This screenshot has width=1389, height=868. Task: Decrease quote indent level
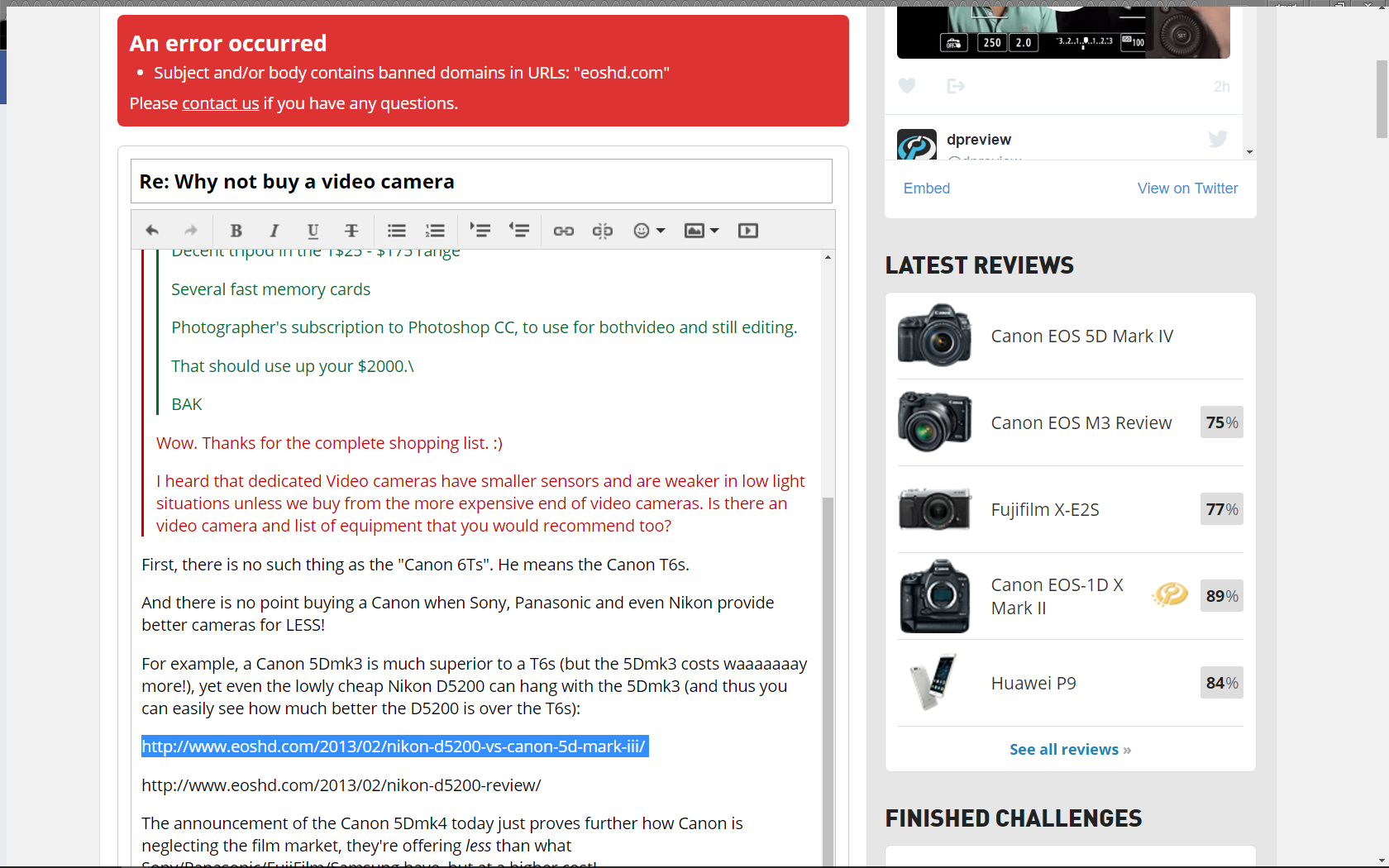pyautogui.click(x=519, y=231)
